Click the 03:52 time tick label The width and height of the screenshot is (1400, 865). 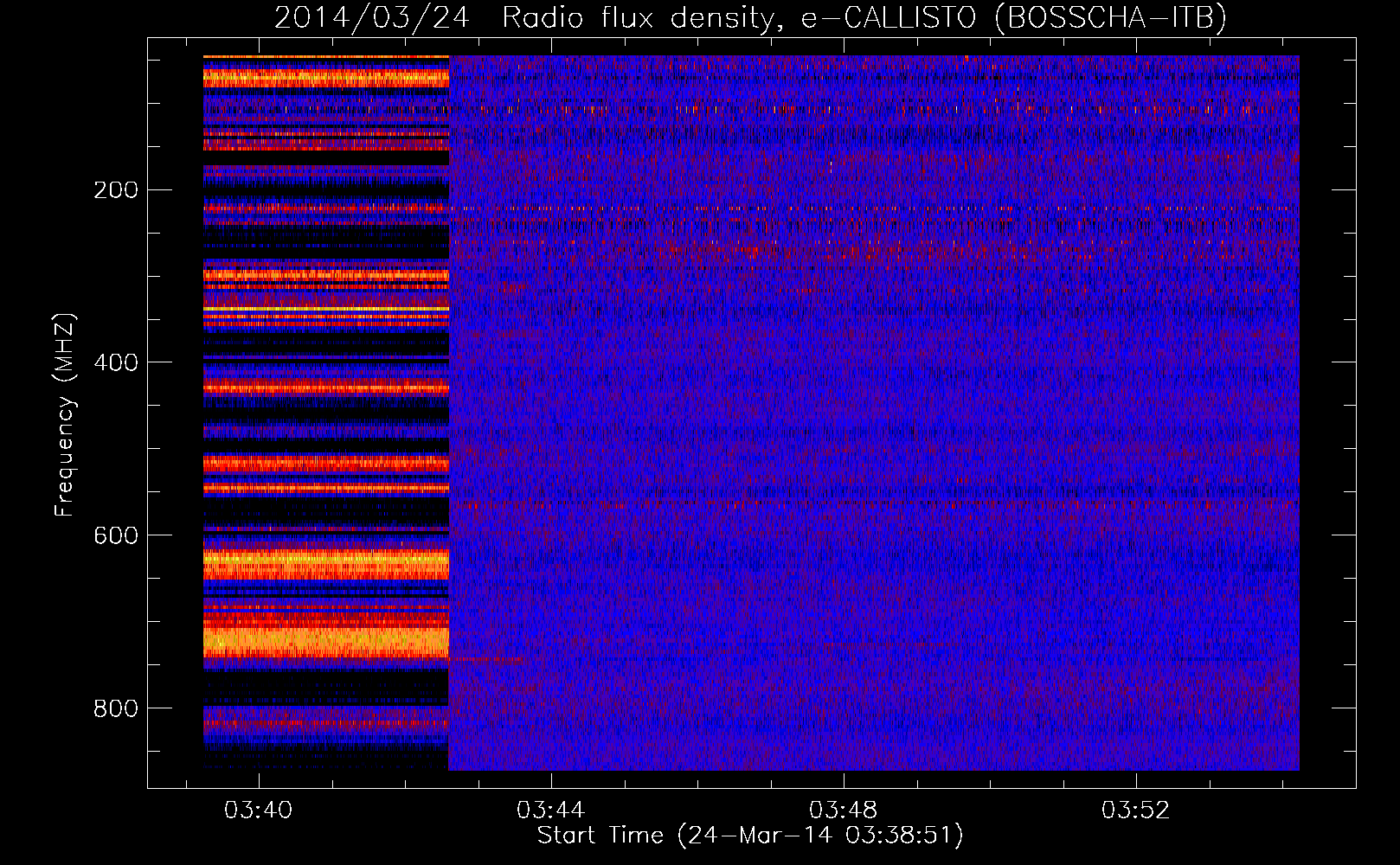[x=1136, y=811]
